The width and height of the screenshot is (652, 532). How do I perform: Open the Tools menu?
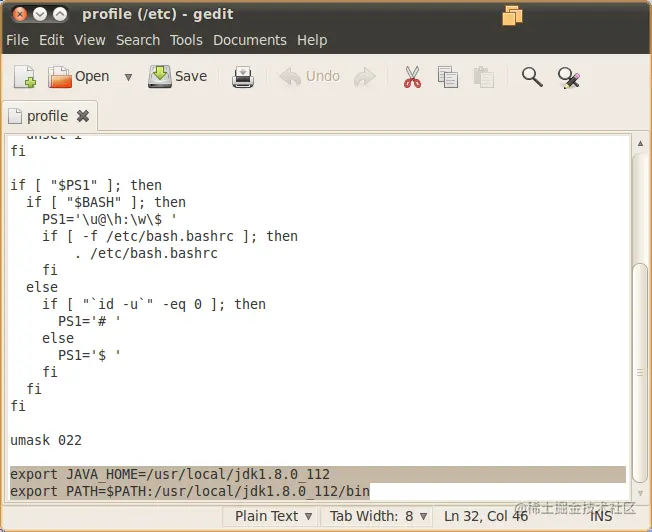tap(186, 40)
